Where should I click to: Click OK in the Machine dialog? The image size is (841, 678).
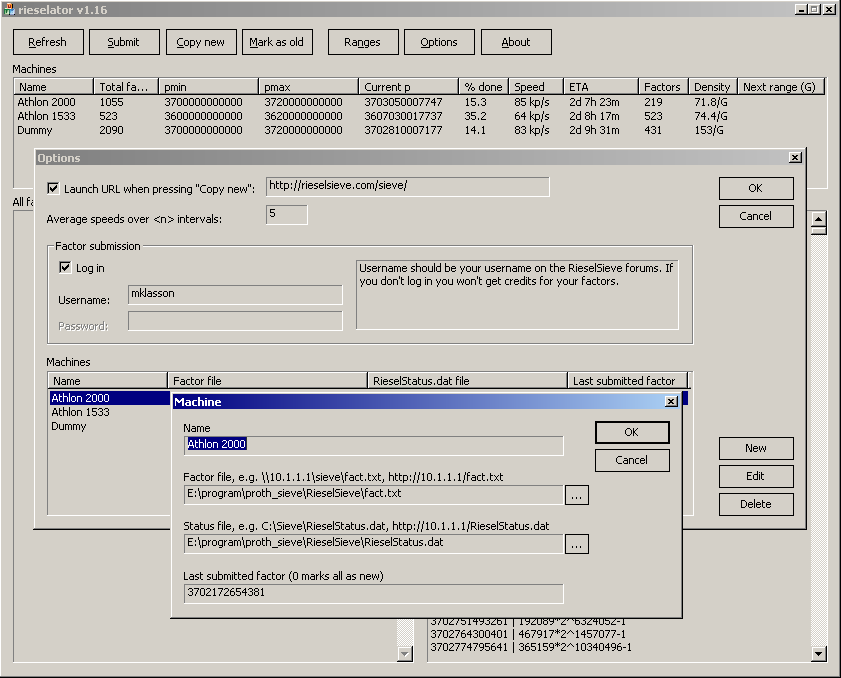pyautogui.click(x=632, y=432)
